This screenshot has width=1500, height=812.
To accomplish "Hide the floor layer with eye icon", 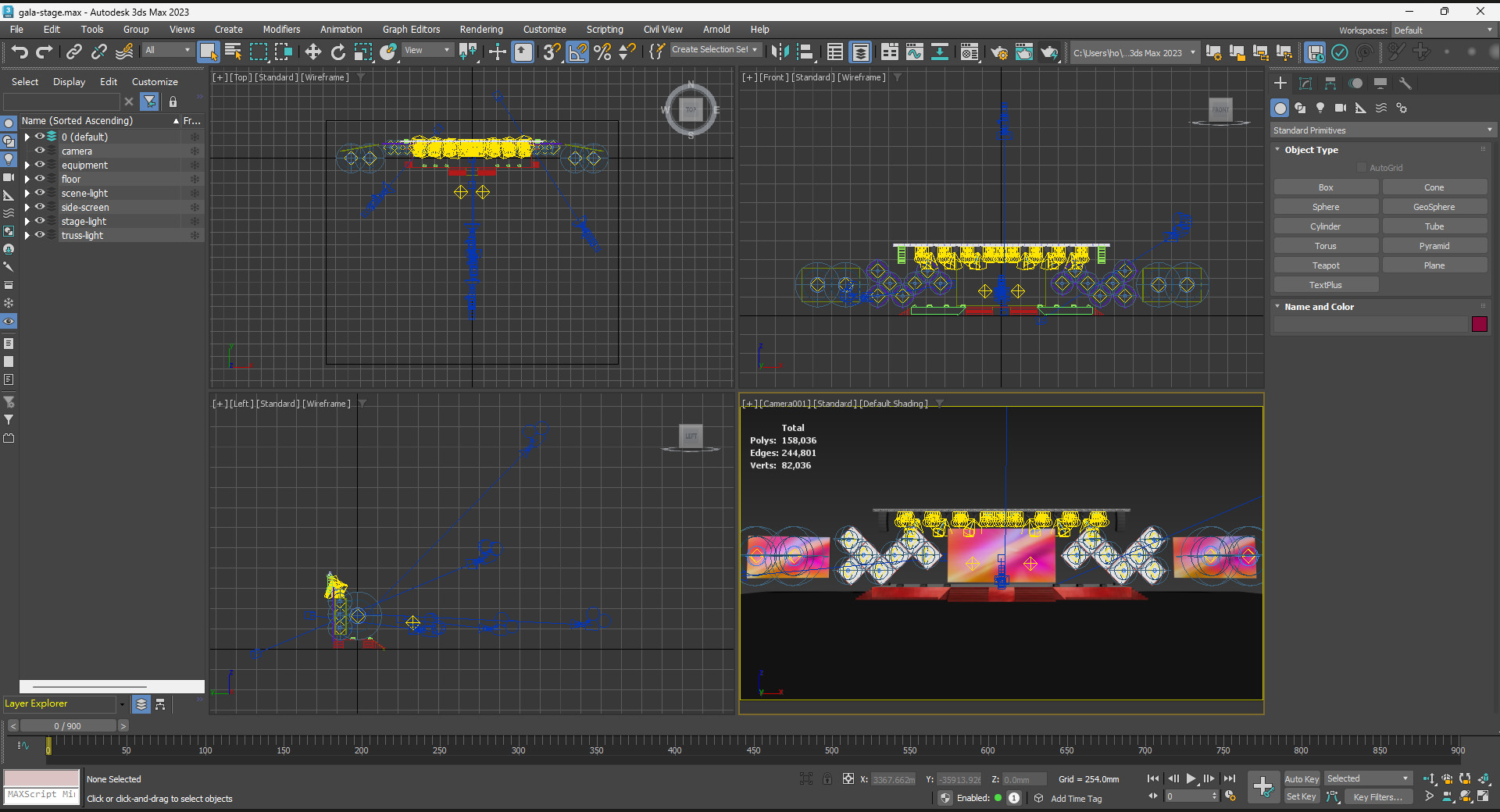I will coord(40,179).
